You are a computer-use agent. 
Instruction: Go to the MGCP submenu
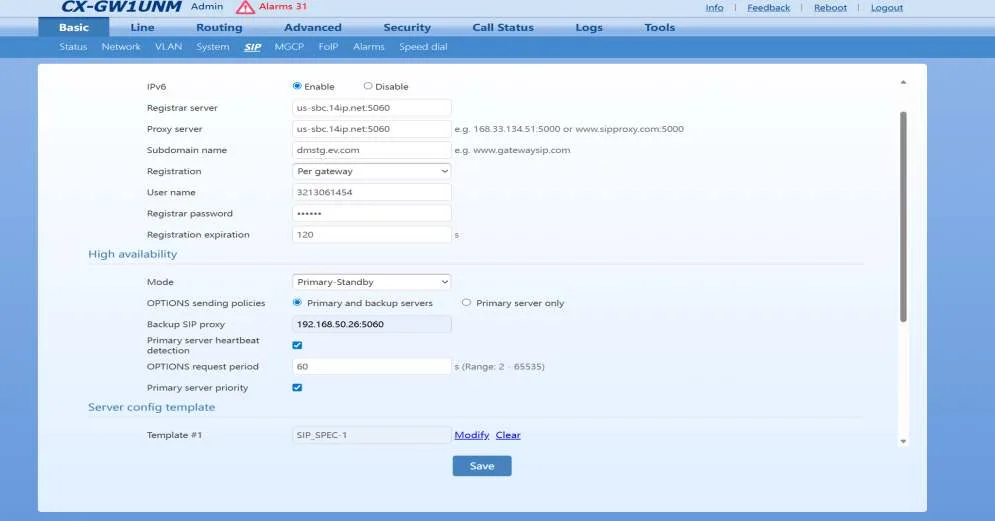coord(289,47)
